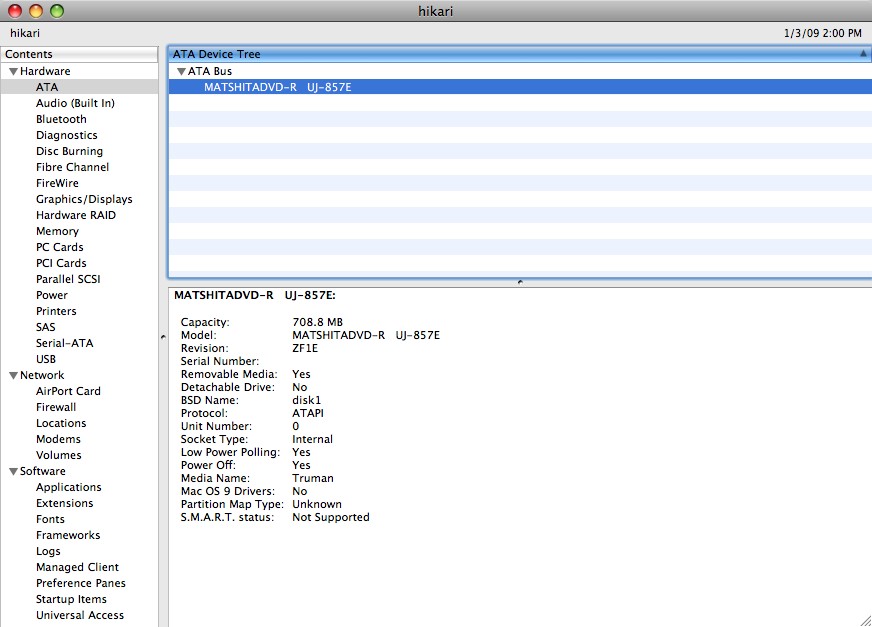Open Extensions under Software
The width and height of the screenshot is (872, 627).
click(x=65, y=503)
